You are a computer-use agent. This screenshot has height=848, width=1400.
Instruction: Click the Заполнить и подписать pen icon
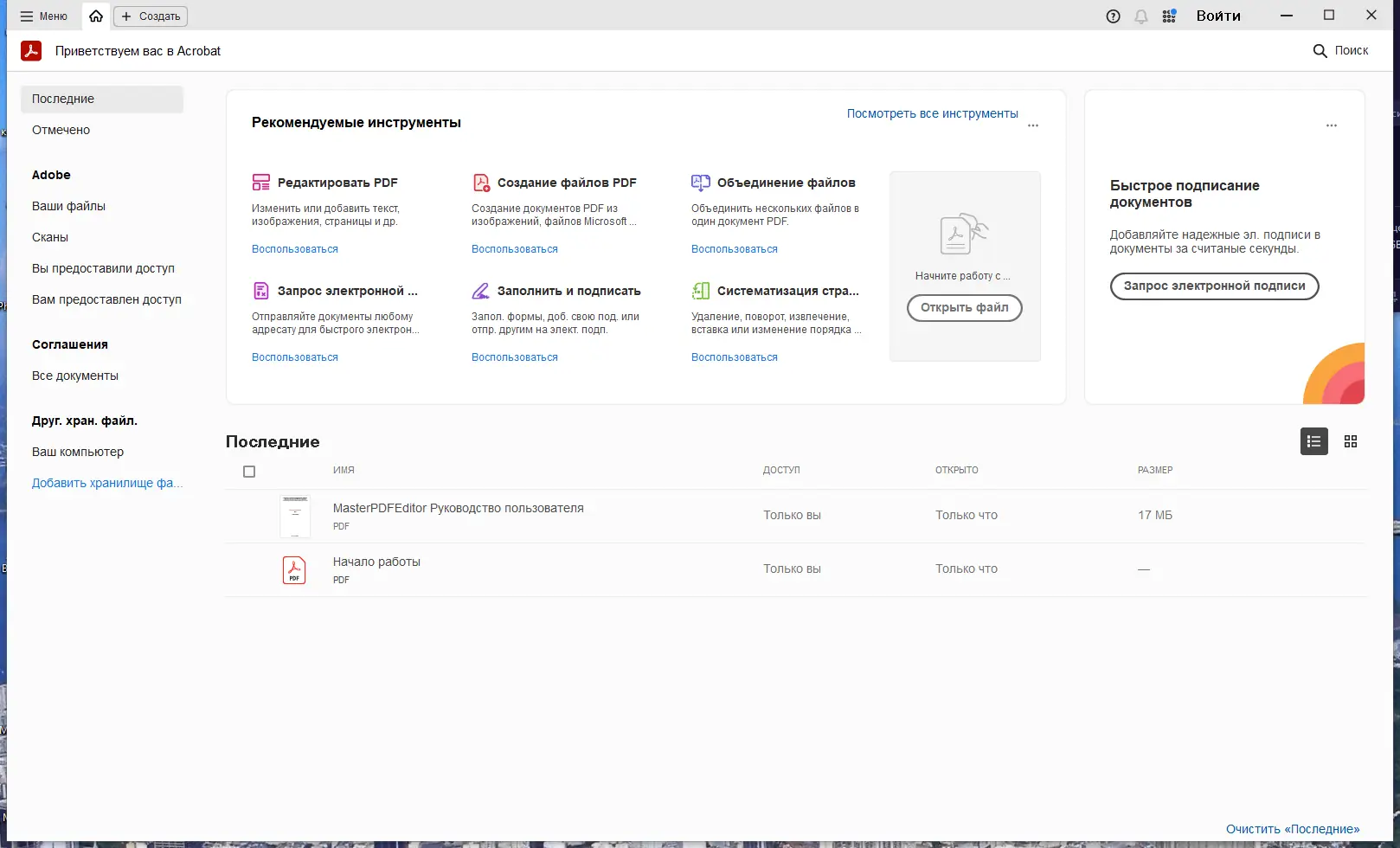pos(481,291)
